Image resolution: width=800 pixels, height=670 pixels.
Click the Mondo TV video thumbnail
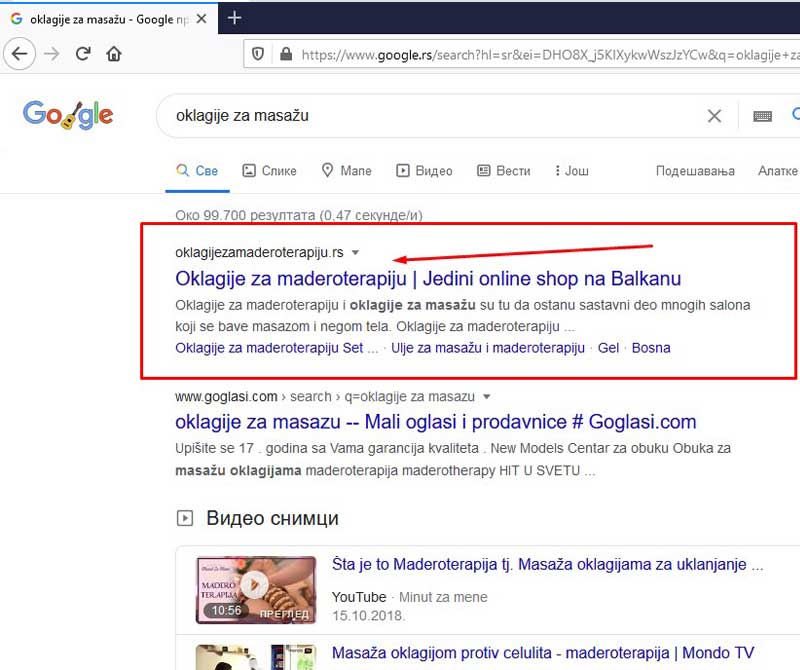(x=256, y=657)
